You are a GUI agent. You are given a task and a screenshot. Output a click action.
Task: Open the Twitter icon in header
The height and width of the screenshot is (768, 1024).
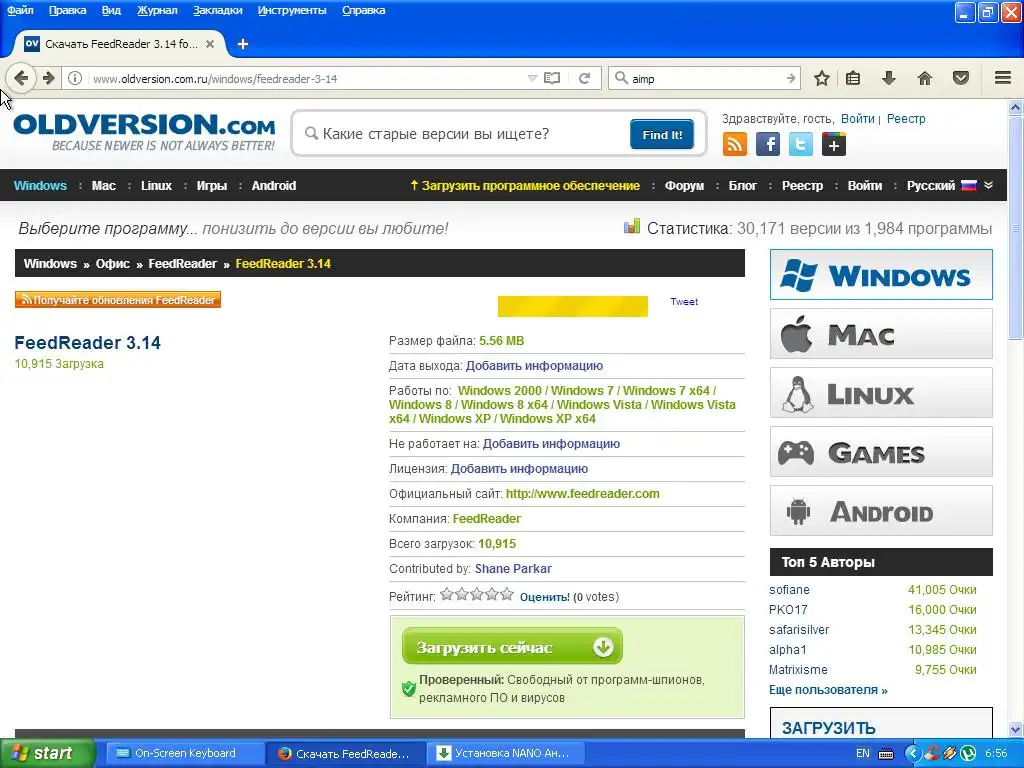(x=801, y=144)
